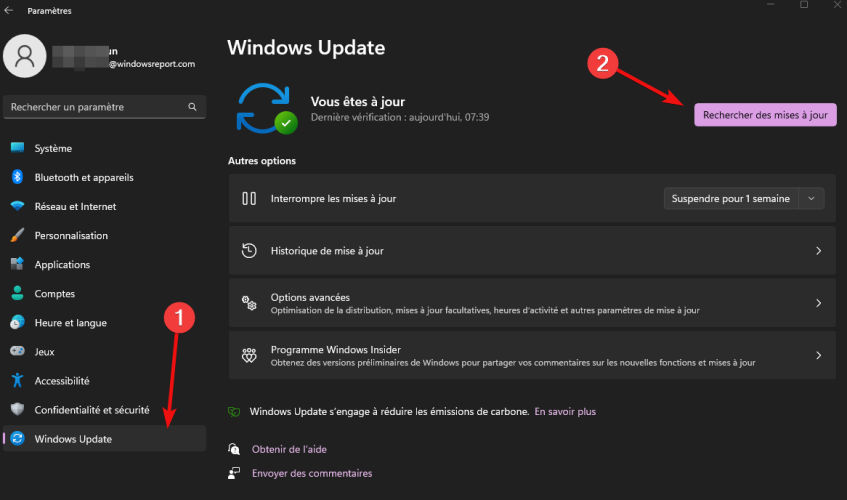
Task: Click the Windows Update page heading
Action: tap(306, 48)
